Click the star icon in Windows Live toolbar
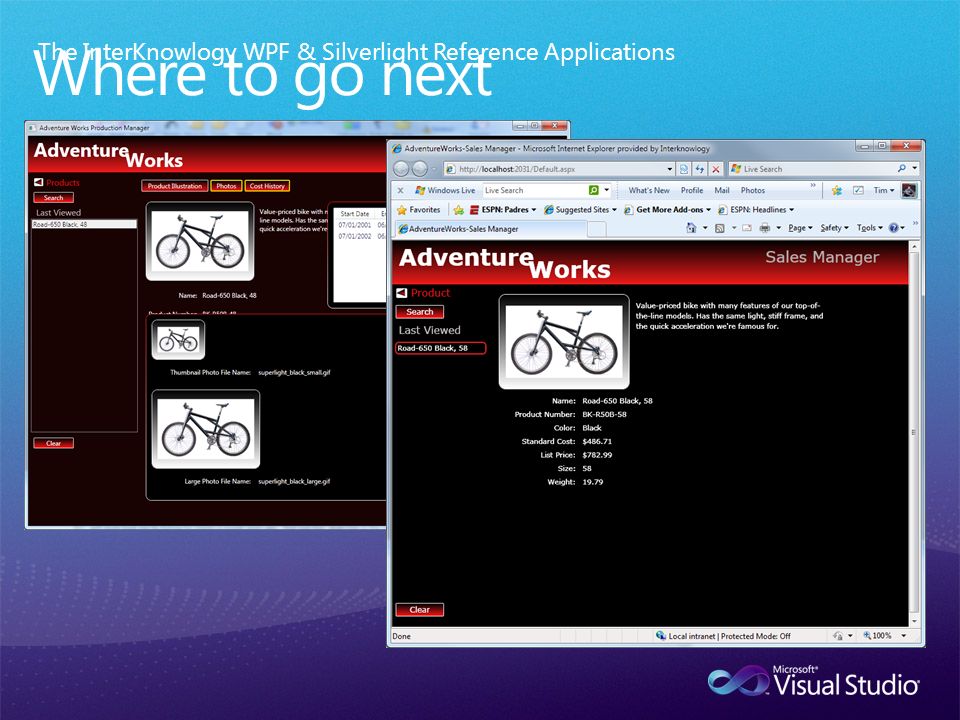The height and width of the screenshot is (720, 960). pos(837,190)
